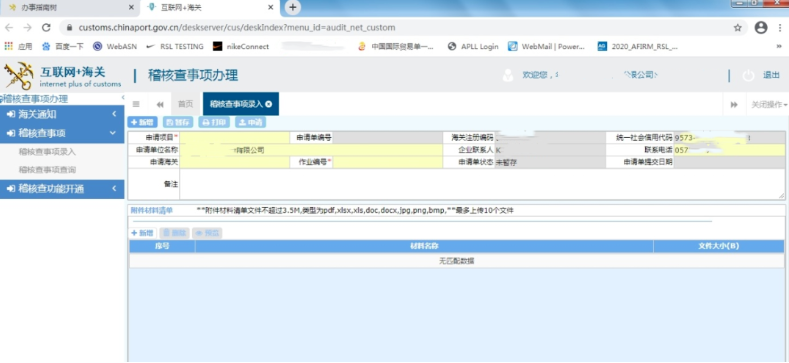Close the 办事指南树 browser tab
Screen dimensions: 789x363
(x=131, y=8)
